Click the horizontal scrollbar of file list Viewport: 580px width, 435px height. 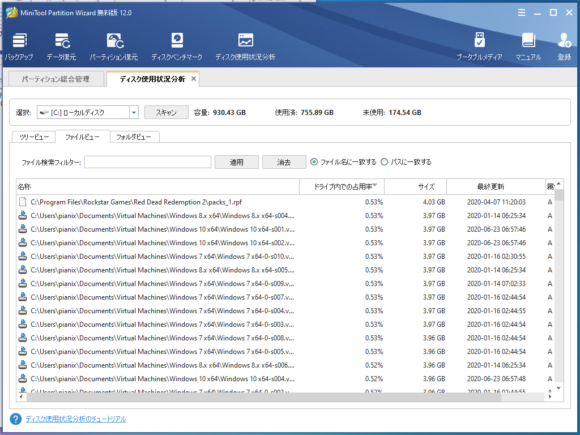pyautogui.click(x=263, y=397)
